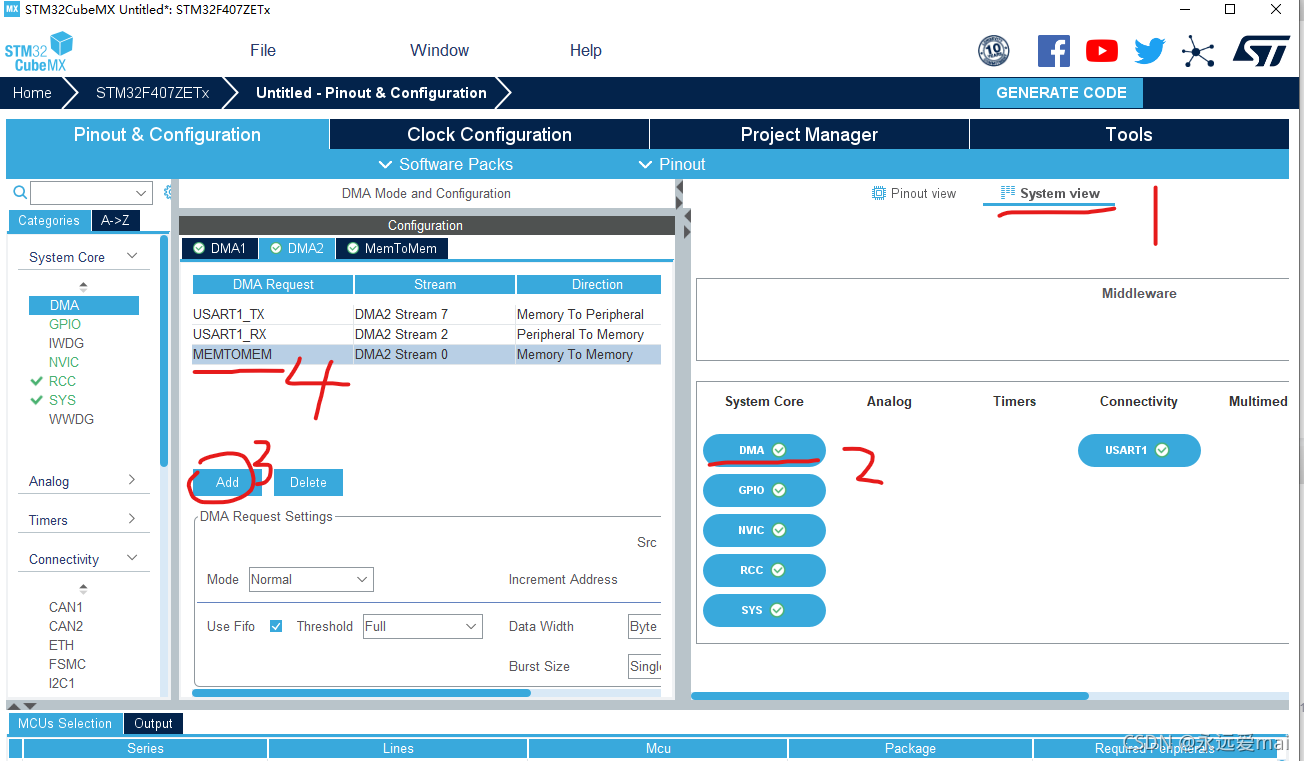Click the USART1 button in System view
The width and height of the screenshot is (1304, 761).
point(1139,450)
